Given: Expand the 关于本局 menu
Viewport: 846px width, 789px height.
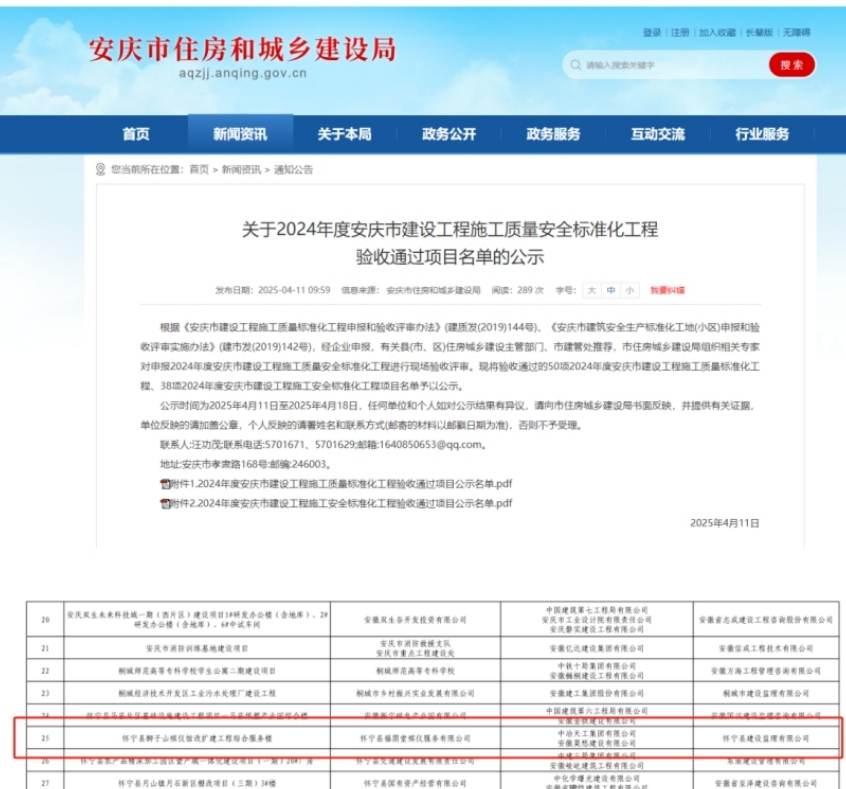Looking at the screenshot, I should pos(344,134).
